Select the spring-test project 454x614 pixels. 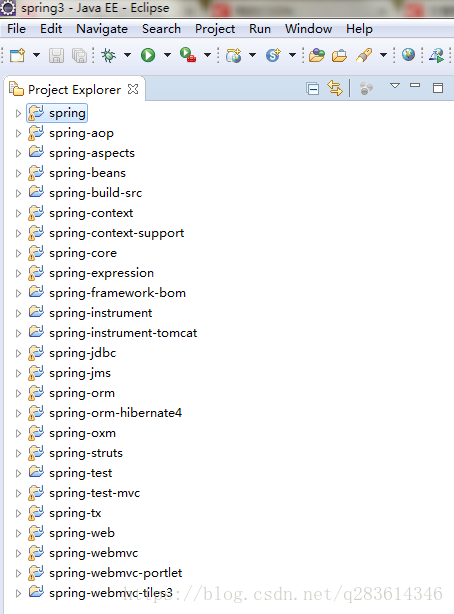point(81,473)
